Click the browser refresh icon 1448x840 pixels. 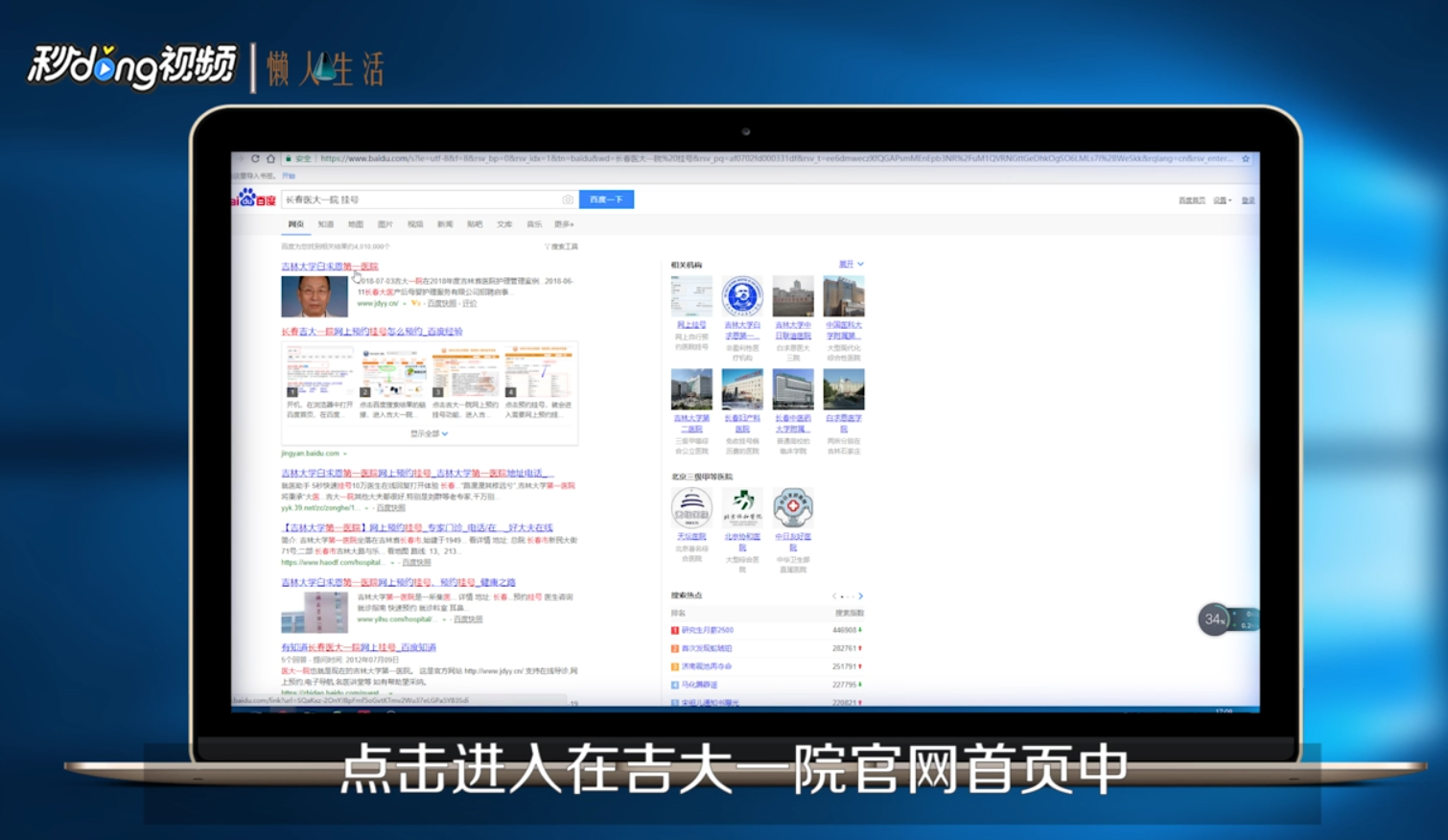[254, 158]
